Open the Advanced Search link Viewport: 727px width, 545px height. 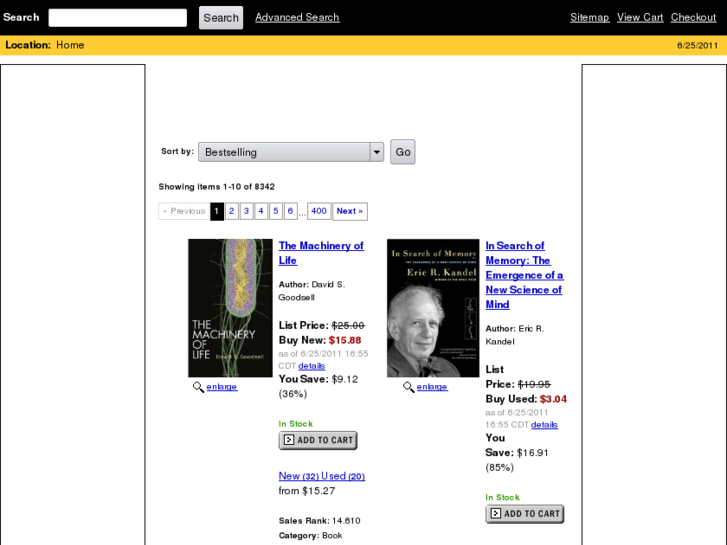click(297, 17)
